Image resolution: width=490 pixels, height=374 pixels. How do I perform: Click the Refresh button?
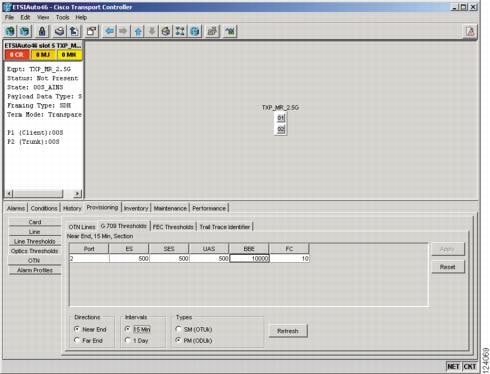click(x=288, y=331)
